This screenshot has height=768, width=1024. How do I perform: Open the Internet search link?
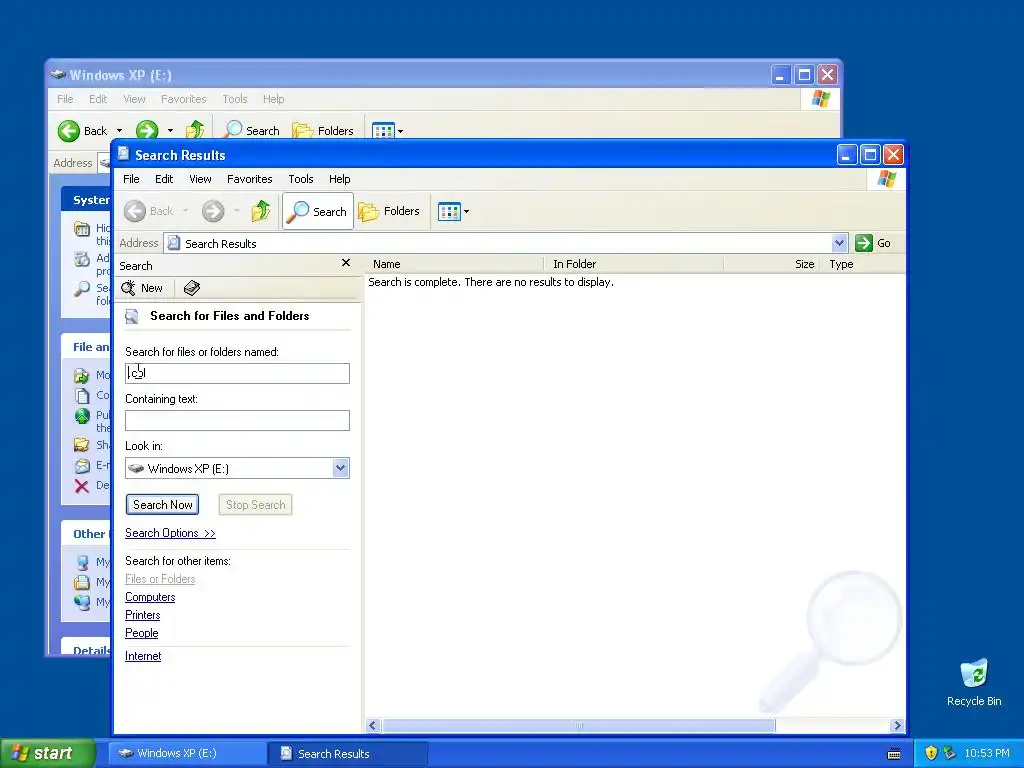pyautogui.click(x=143, y=656)
